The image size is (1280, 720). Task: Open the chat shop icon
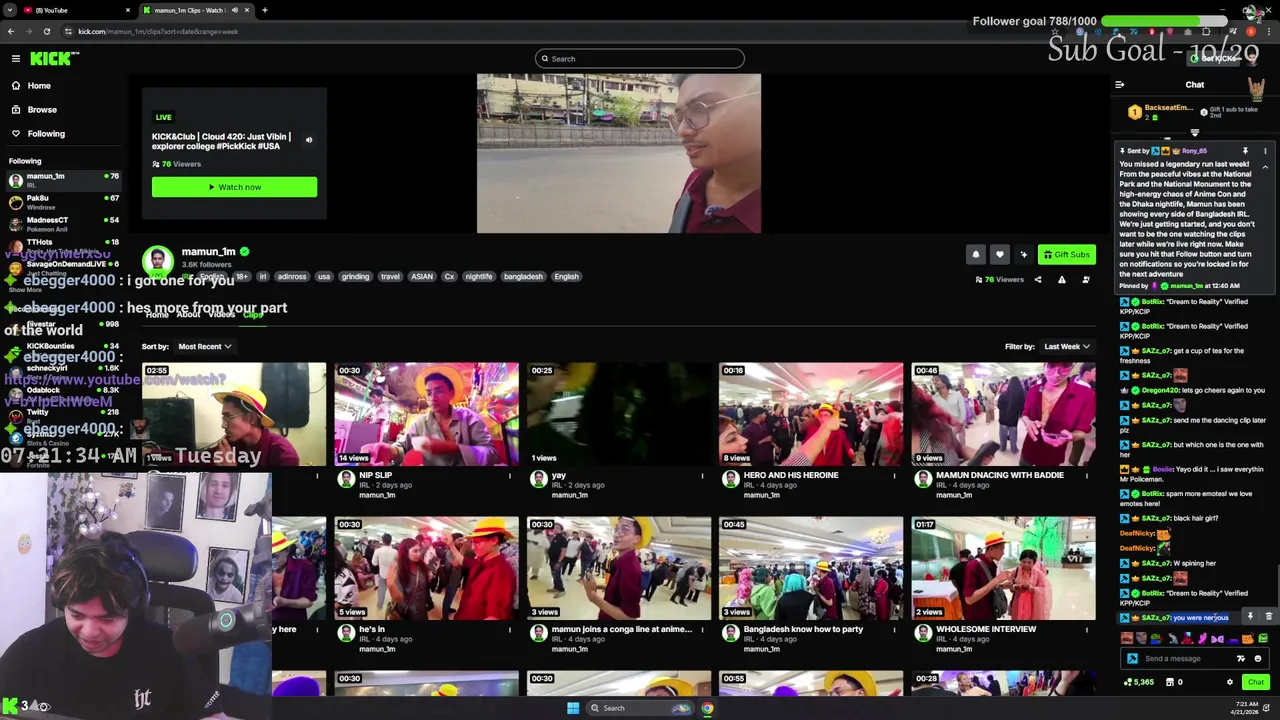point(1168,682)
